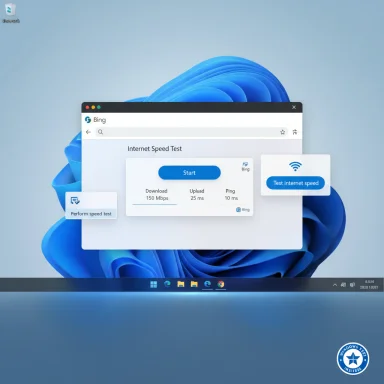Click the Perform speed test card icon
The height and width of the screenshot is (384, 384).
click(x=75, y=200)
